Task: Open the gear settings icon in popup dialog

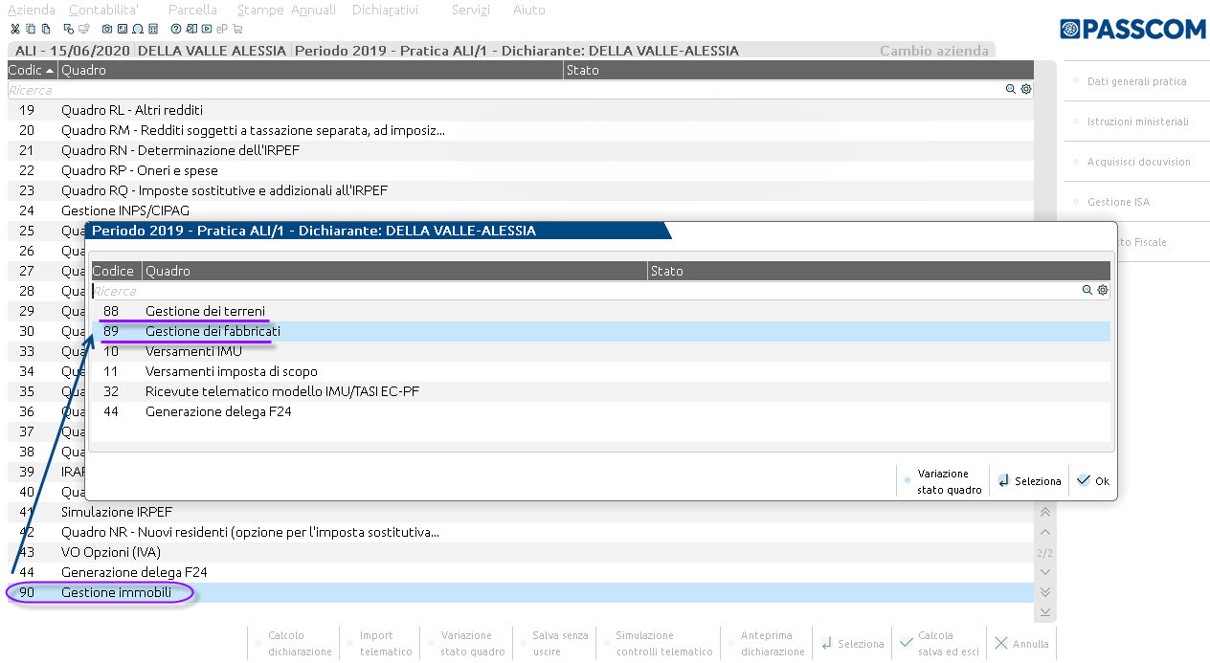Action: point(1102,291)
